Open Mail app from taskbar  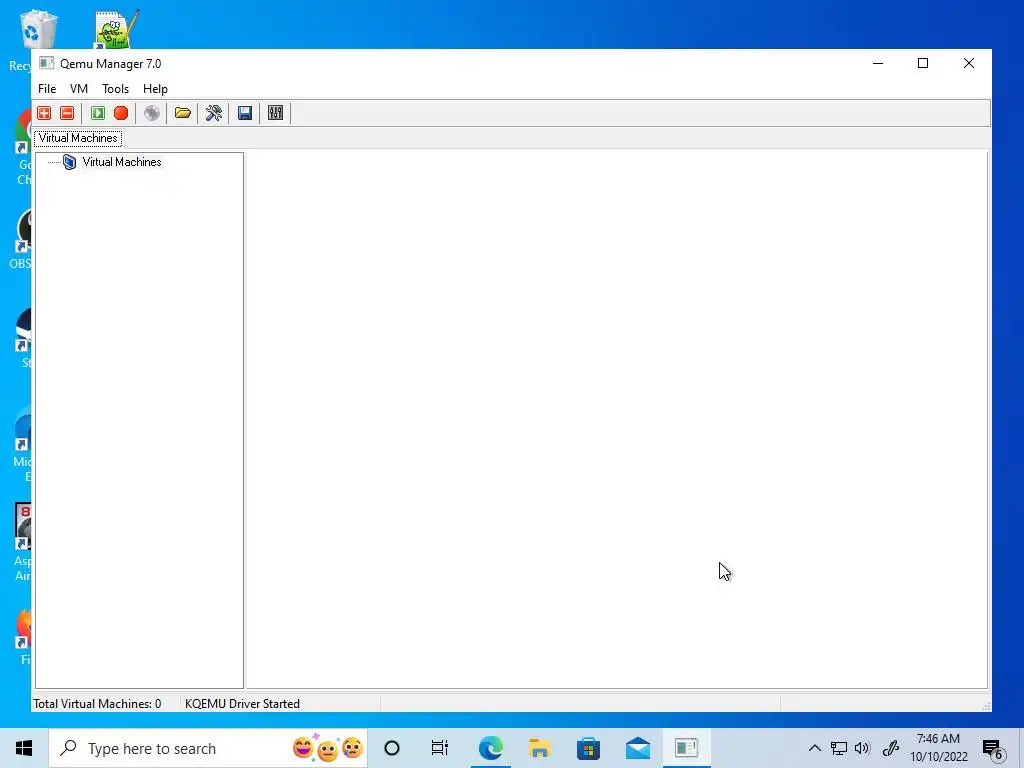[x=637, y=748]
